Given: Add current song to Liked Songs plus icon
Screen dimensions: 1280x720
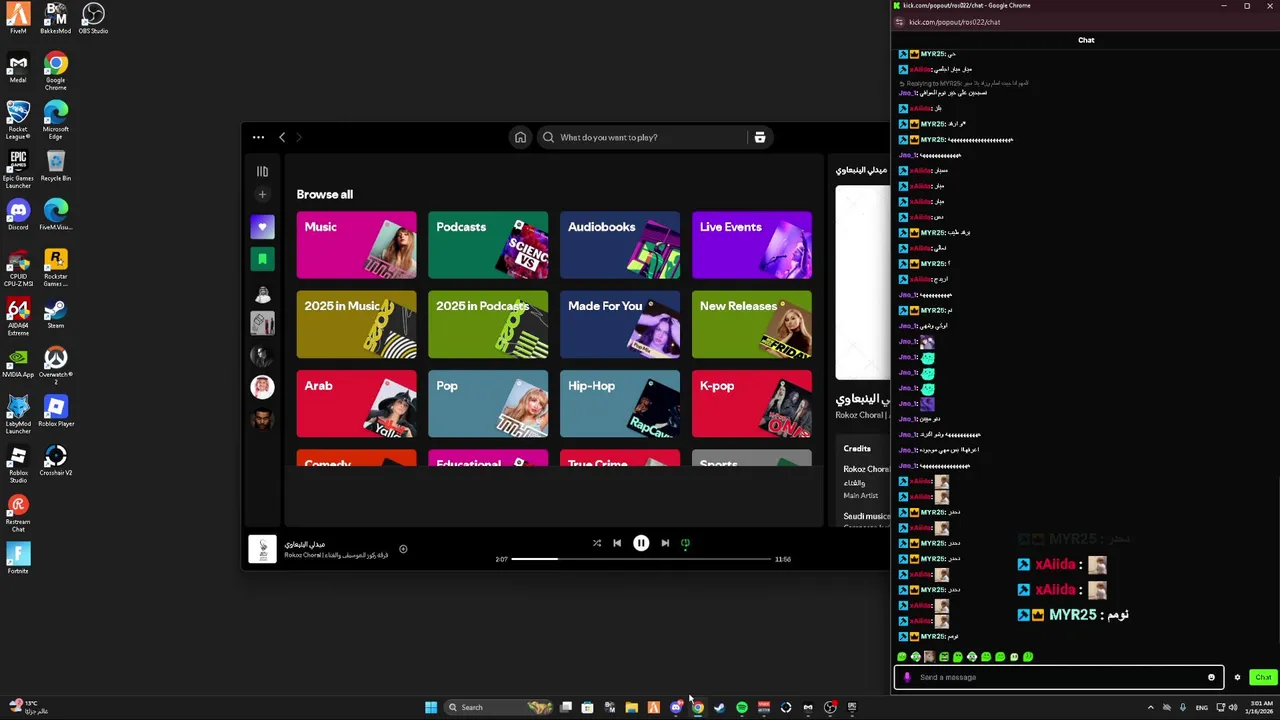Looking at the screenshot, I should (403, 549).
